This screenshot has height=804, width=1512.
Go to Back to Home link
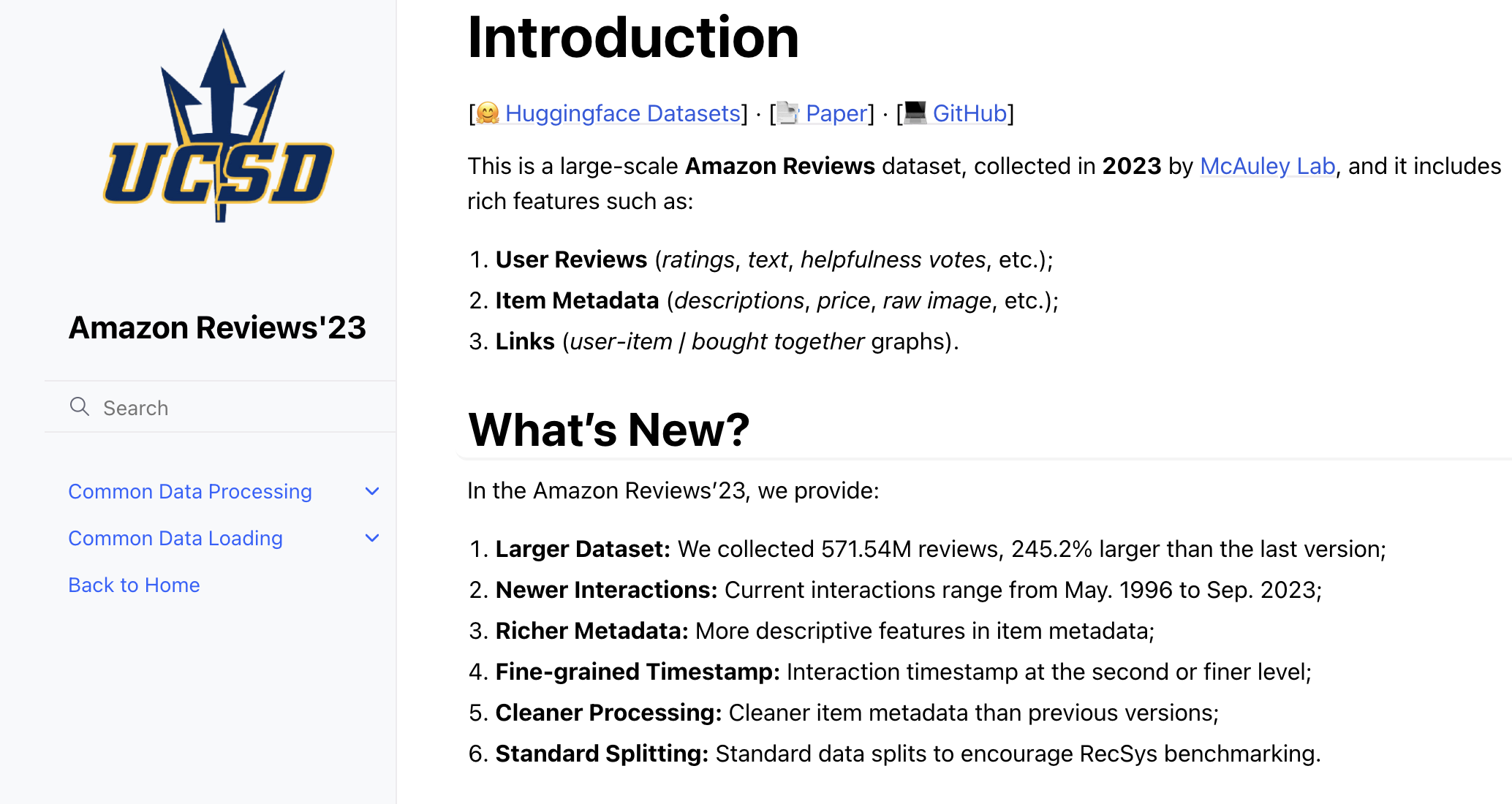tap(134, 585)
